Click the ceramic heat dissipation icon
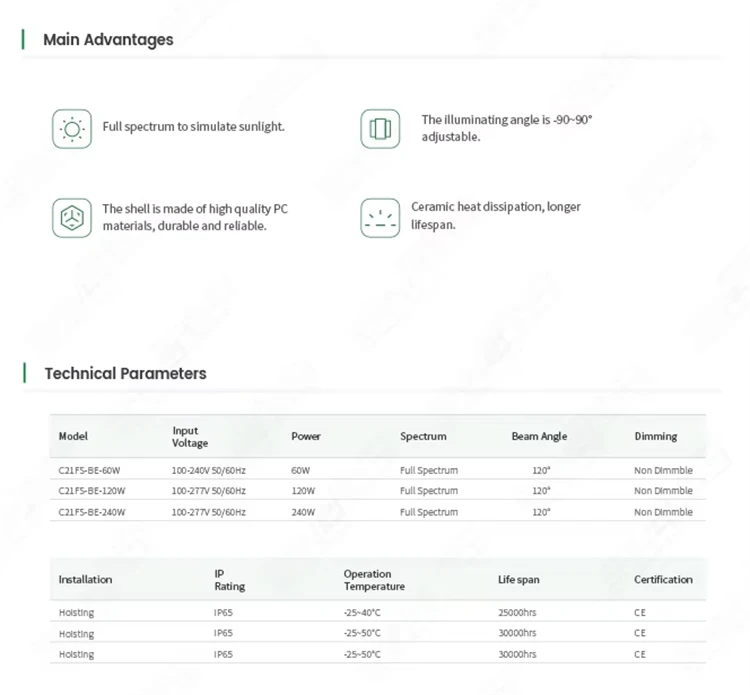This screenshot has width=750, height=695. tap(380, 218)
